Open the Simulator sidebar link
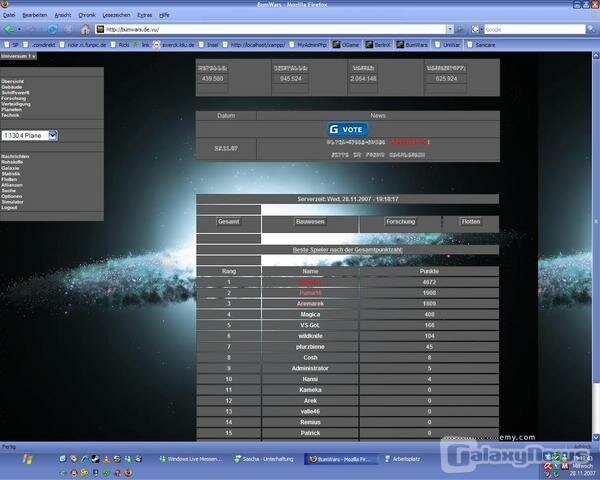This screenshot has width=600, height=480. pyautogui.click(x=12, y=202)
